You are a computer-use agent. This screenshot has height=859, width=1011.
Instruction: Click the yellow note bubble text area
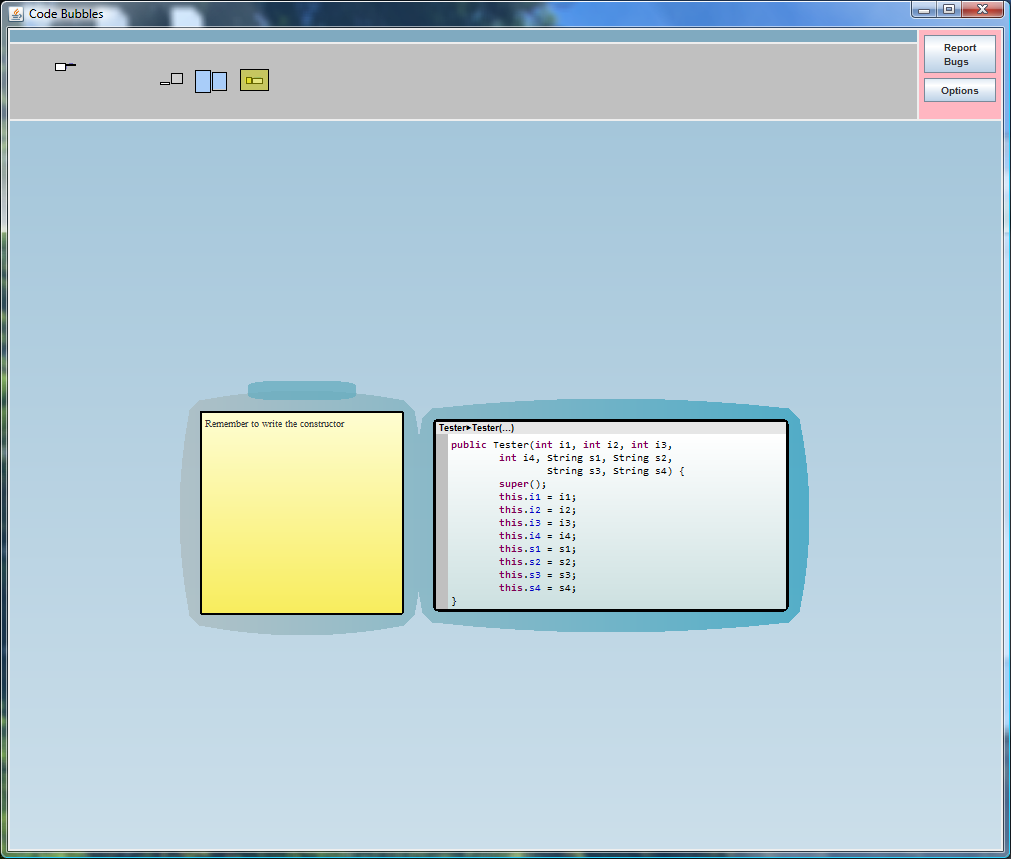302,513
